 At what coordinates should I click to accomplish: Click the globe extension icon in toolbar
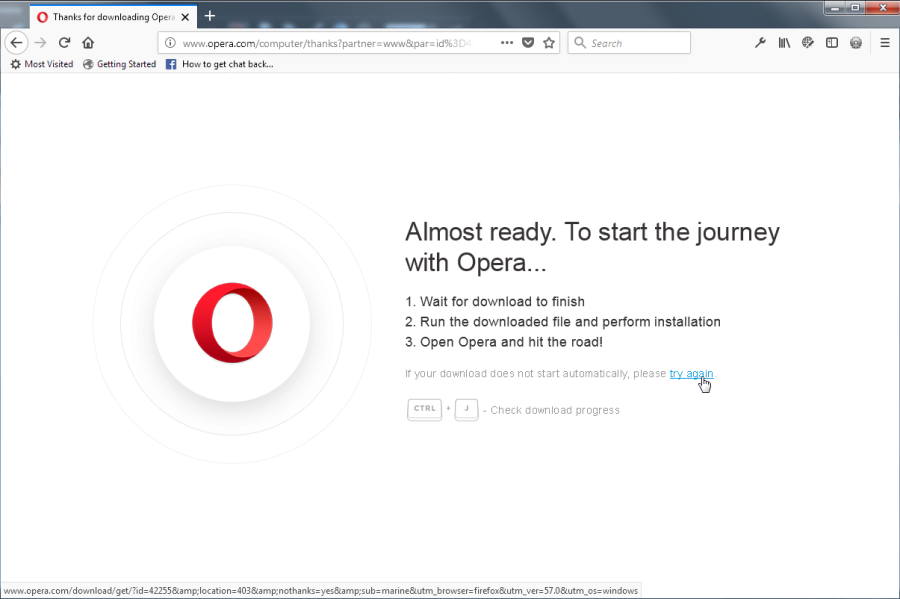[x=808, y=42]
